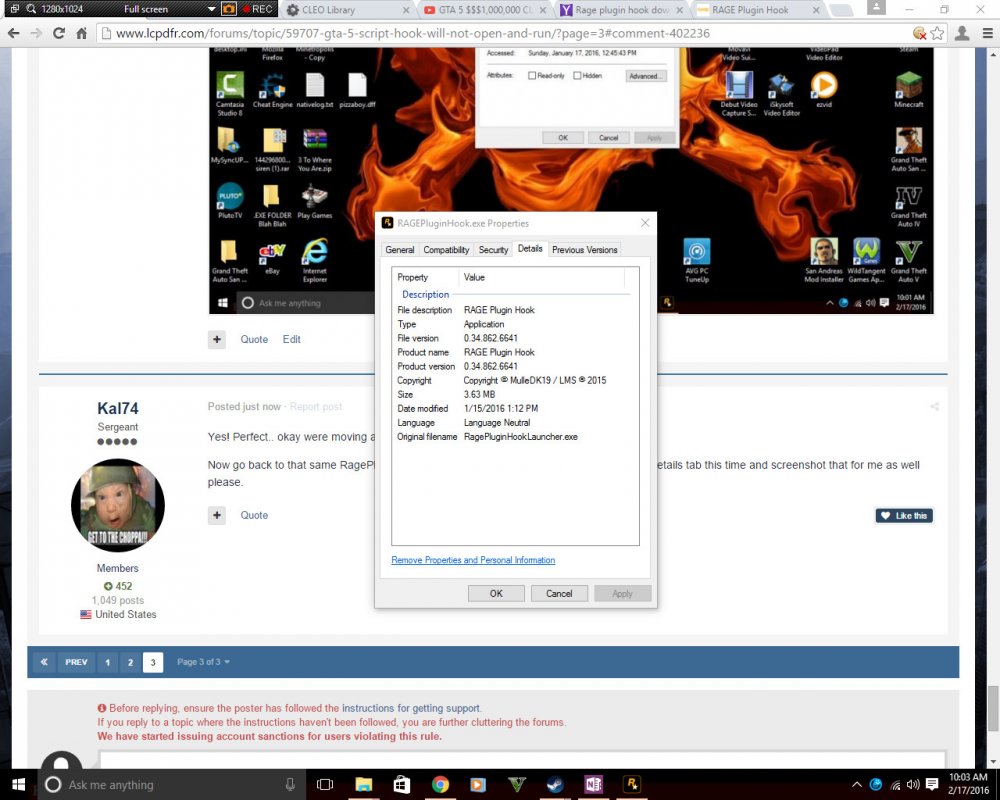Click the Cortana microphone icon
Image resolution: width=1000 pixels, height=800 pixels.
point(290,785)
